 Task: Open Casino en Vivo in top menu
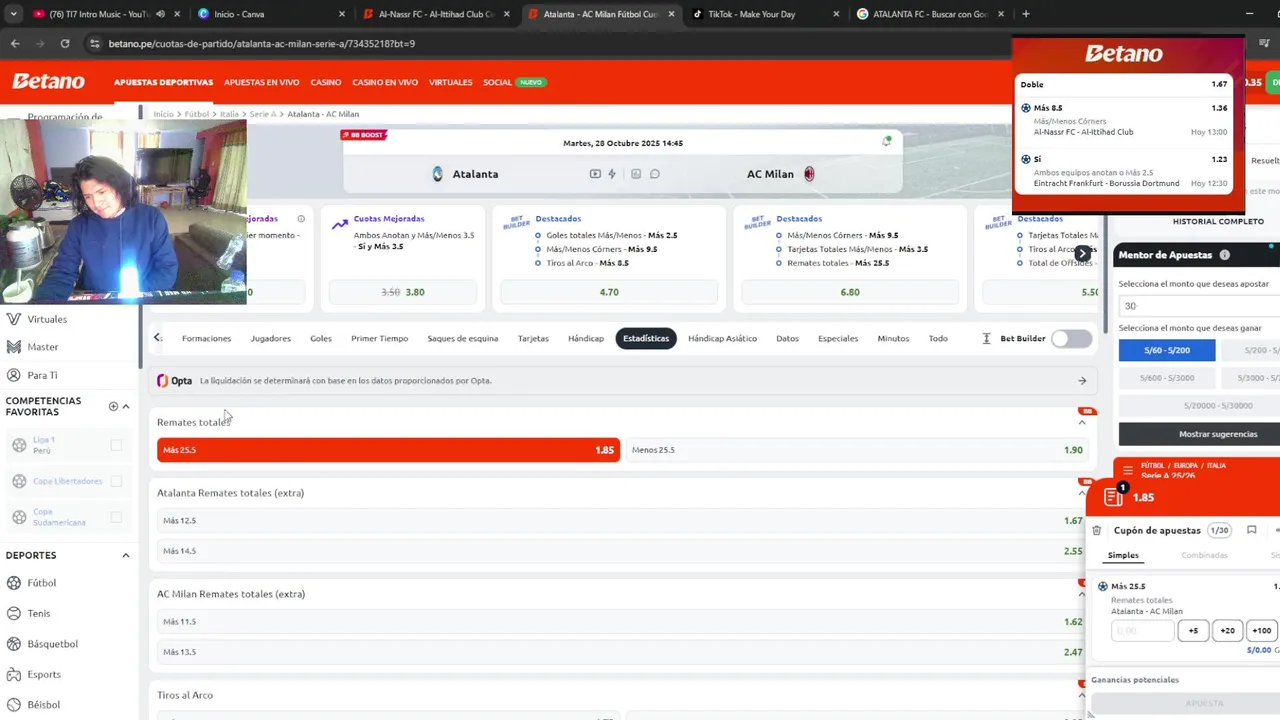pyautogui.click(x=385, y=82)
